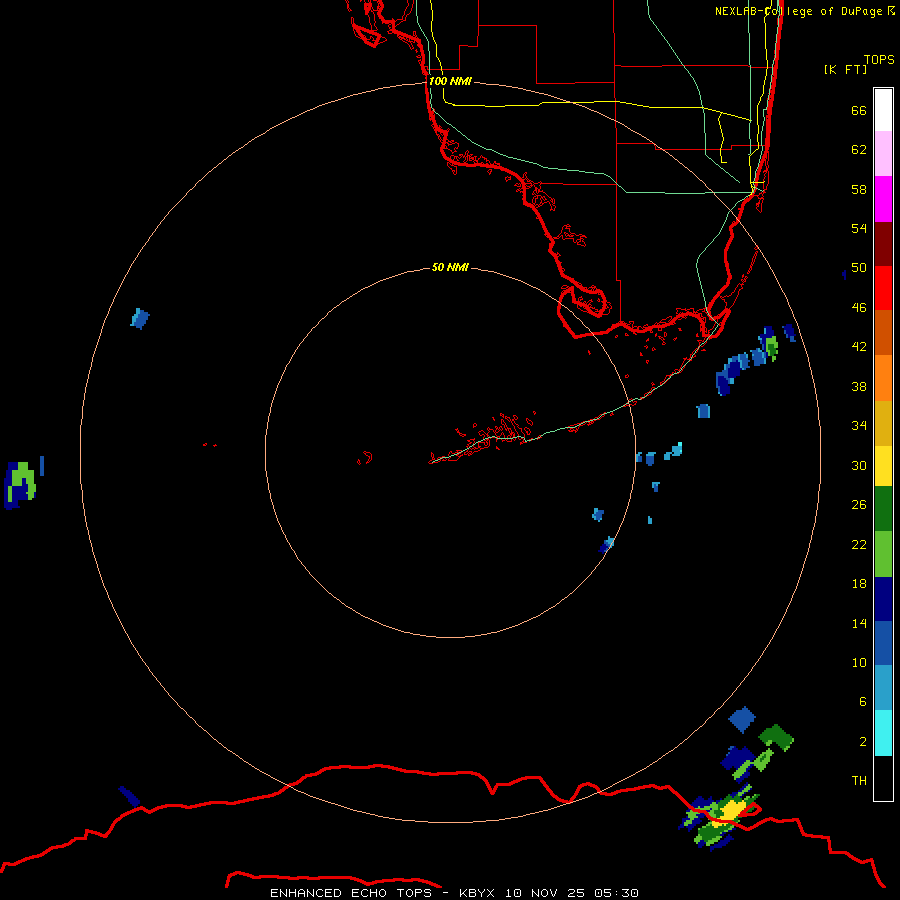
Task: Select the magenta swatch in the legend
Action: point(883,199)
